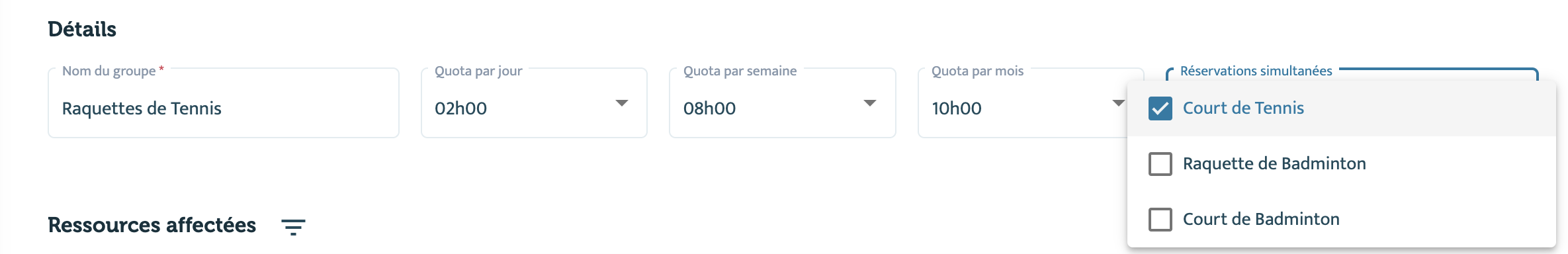Open the filter icon beside Ressources affectées
The height and width of the screenshot is (254, 1568).
(293, 227)
